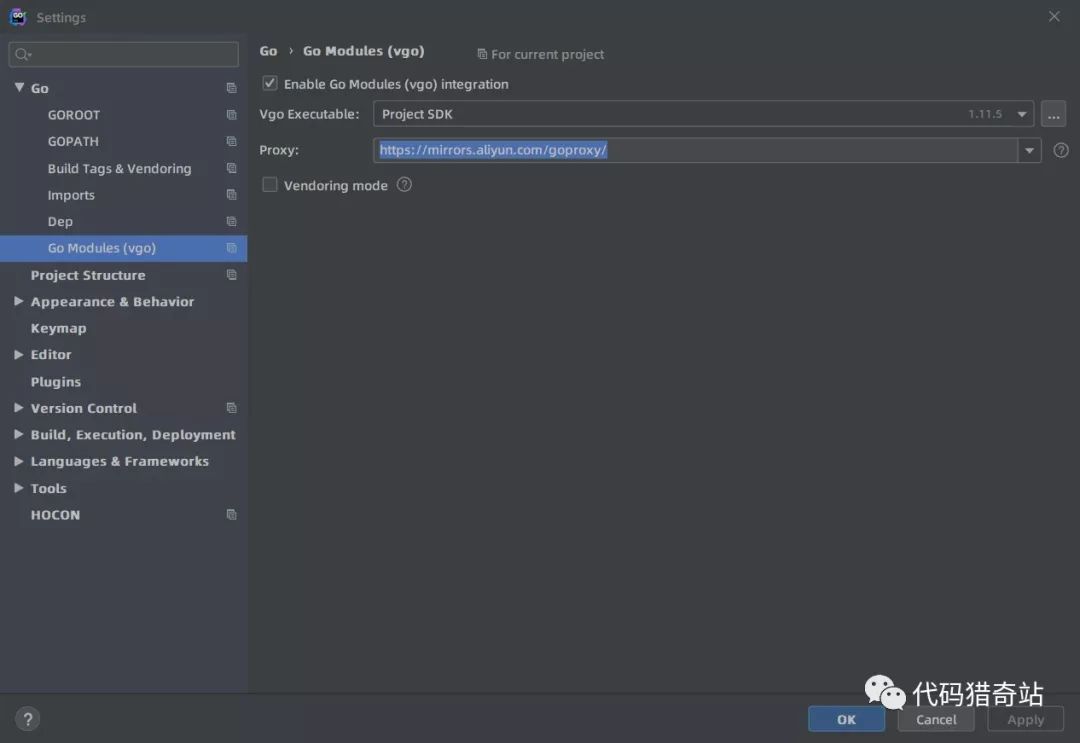Enable the Vendoring mode checkbox

[x=270, y=185]
